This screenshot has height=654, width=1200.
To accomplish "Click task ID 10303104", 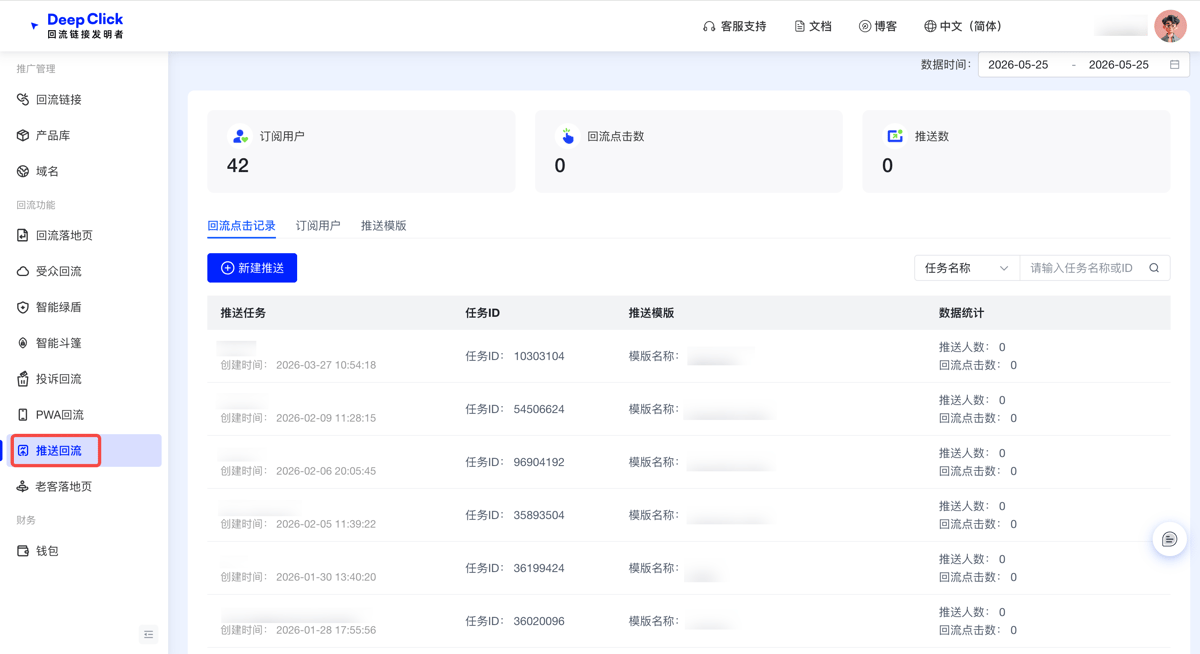I will pos(539,356).
